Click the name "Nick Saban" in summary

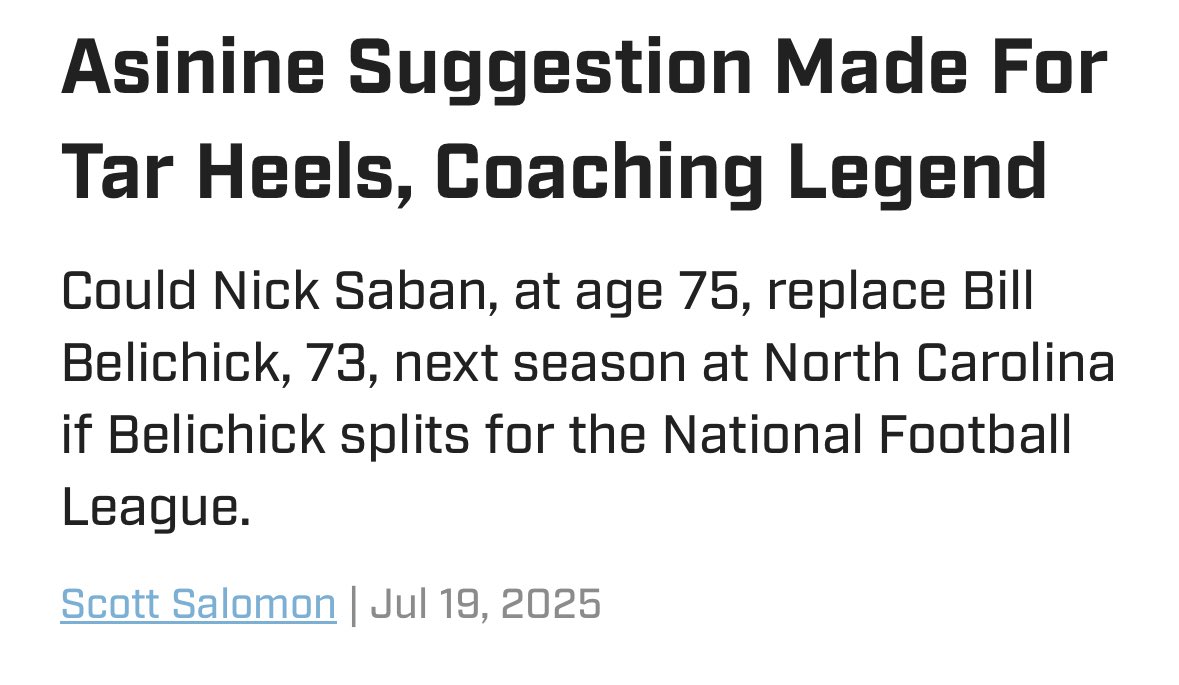[339, 292]
